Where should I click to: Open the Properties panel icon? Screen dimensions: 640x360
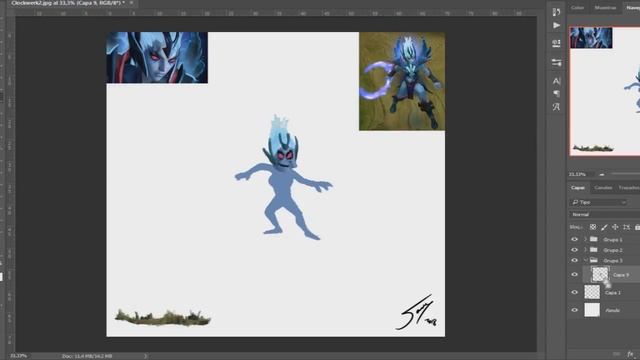coord(556,43)
